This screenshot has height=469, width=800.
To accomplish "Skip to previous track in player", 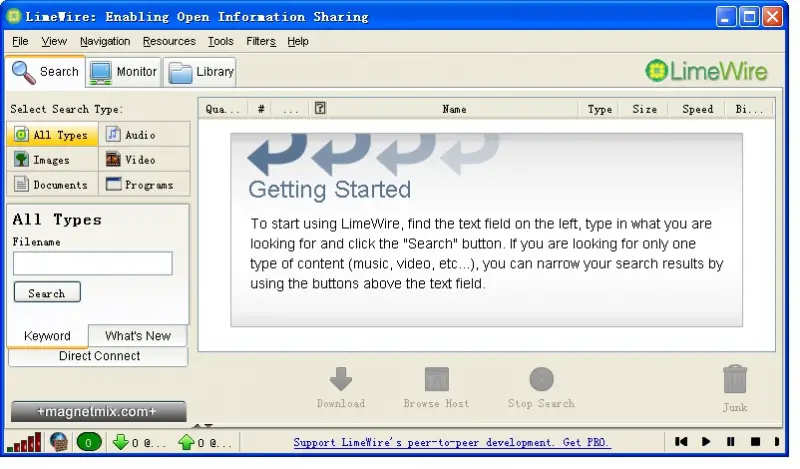I will pyautogui.click(x=681, y=442).
